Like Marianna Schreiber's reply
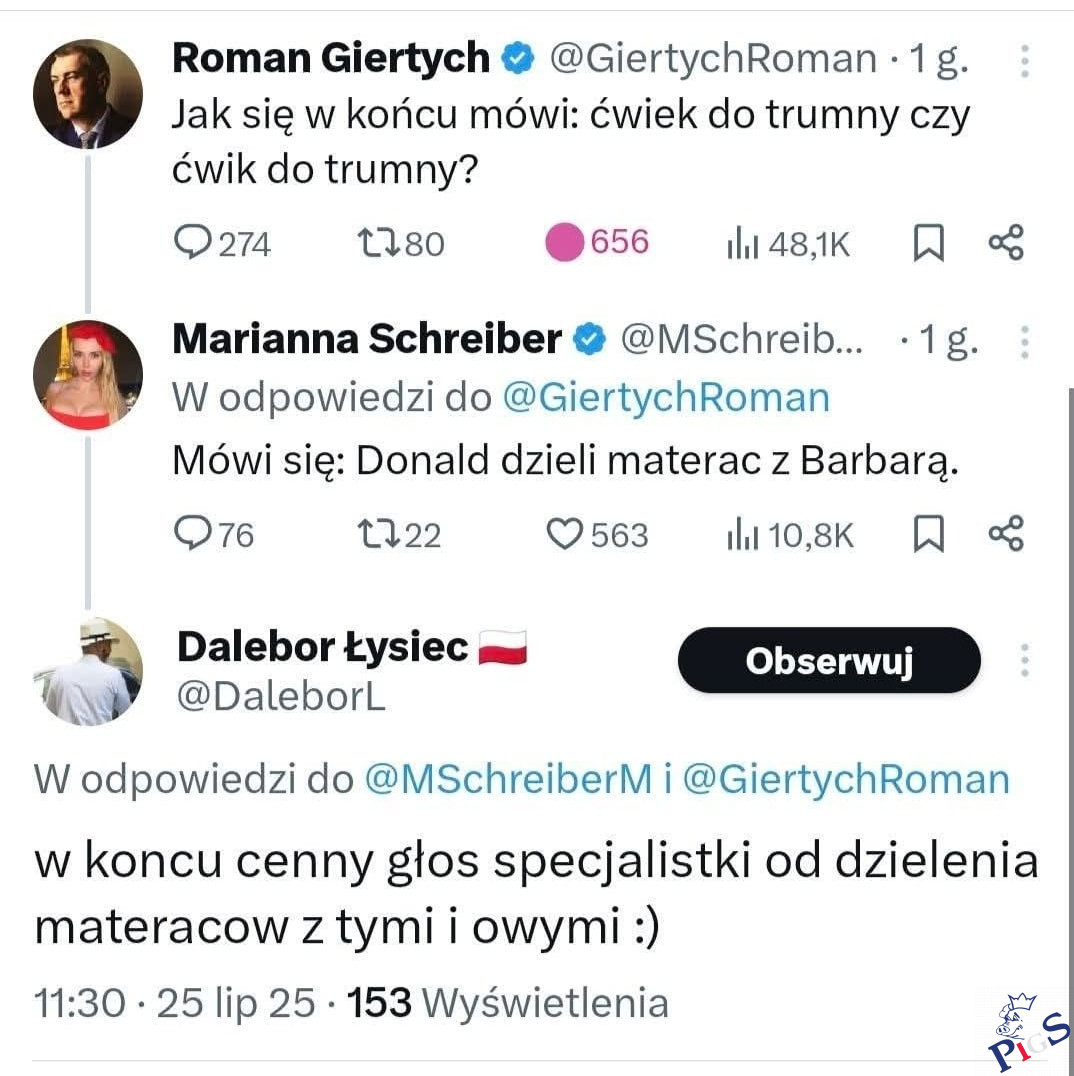Image resolution: width=1074 pixels, height=1076 pixels. 564,535
